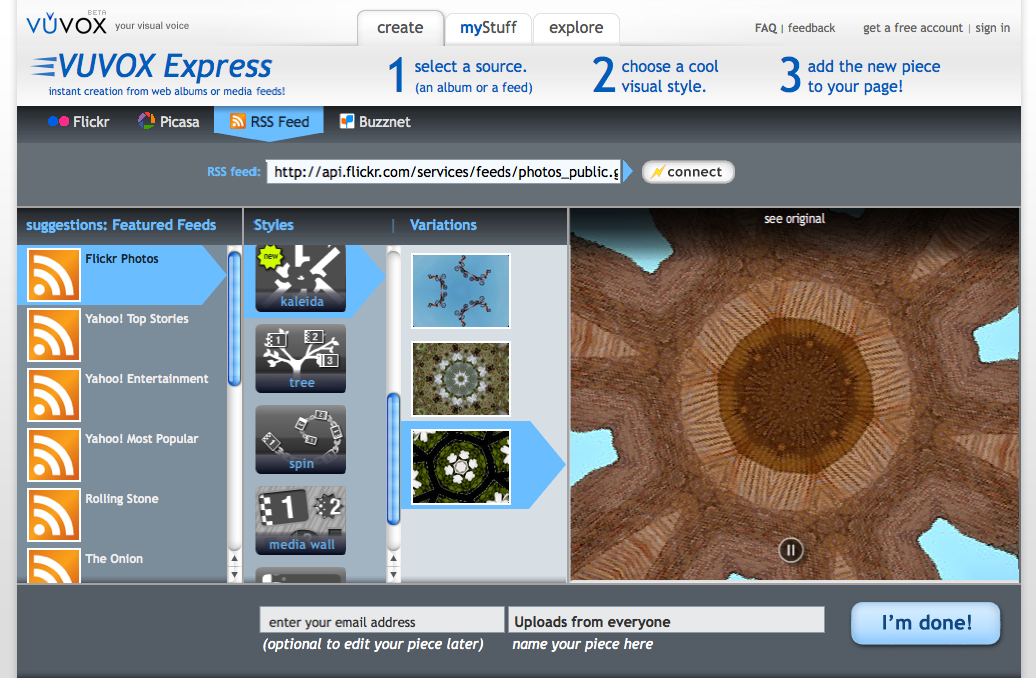1036x678 pixels.
Task: Click the Styles header
Action: 274,225
